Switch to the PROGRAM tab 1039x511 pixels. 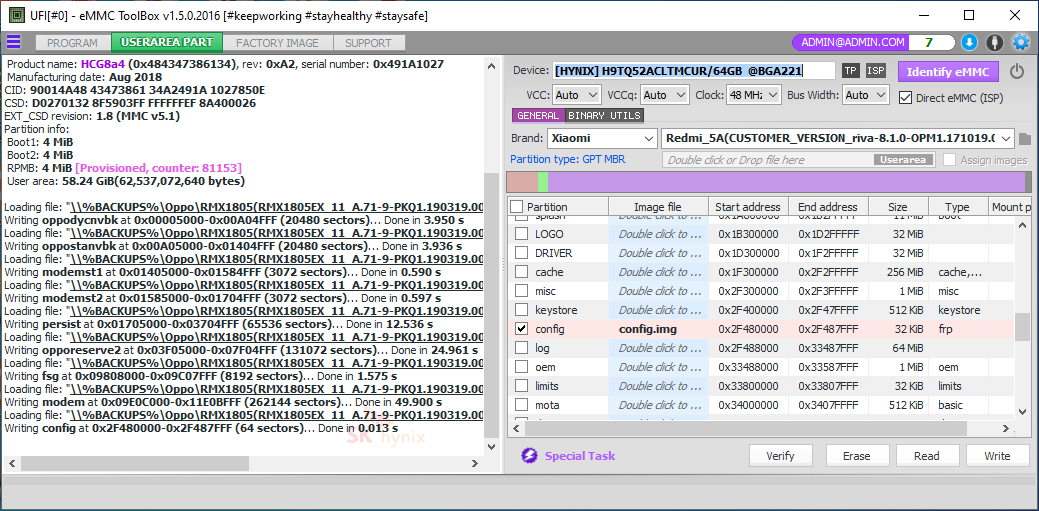tap(72, 43)
